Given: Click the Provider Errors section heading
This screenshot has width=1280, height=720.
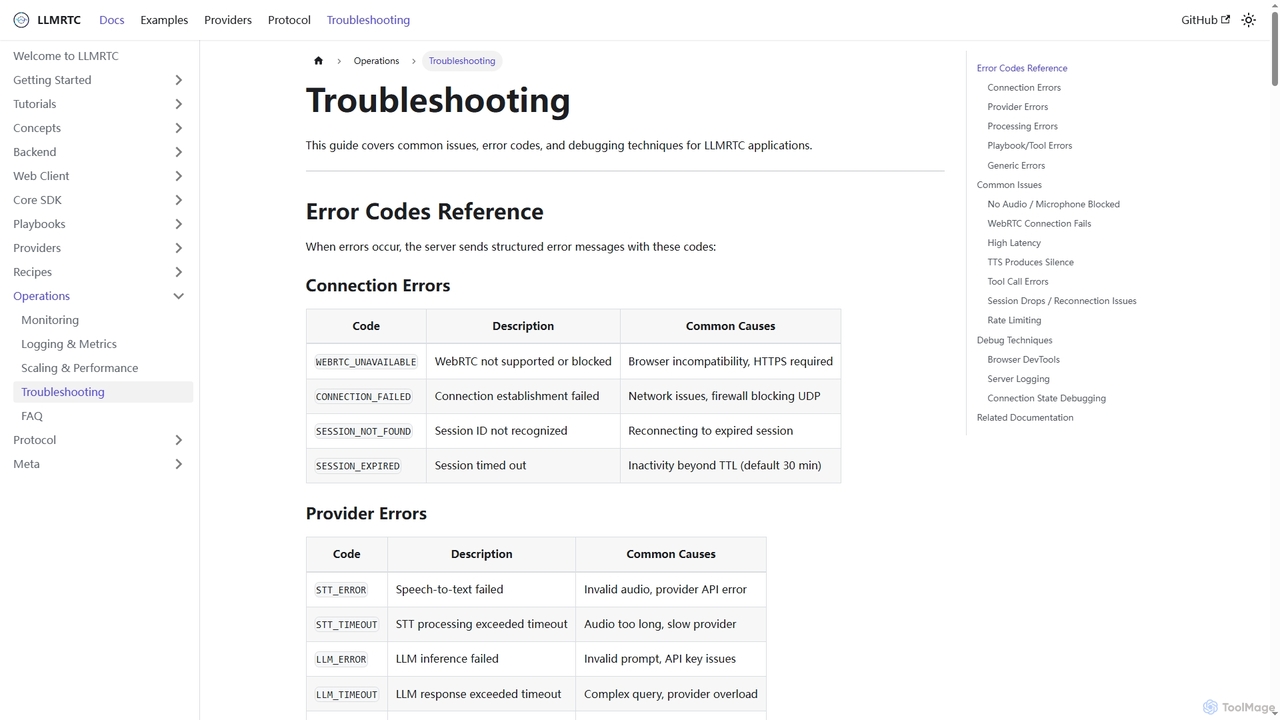Looking at the screenshot, I should pos(366,513).
